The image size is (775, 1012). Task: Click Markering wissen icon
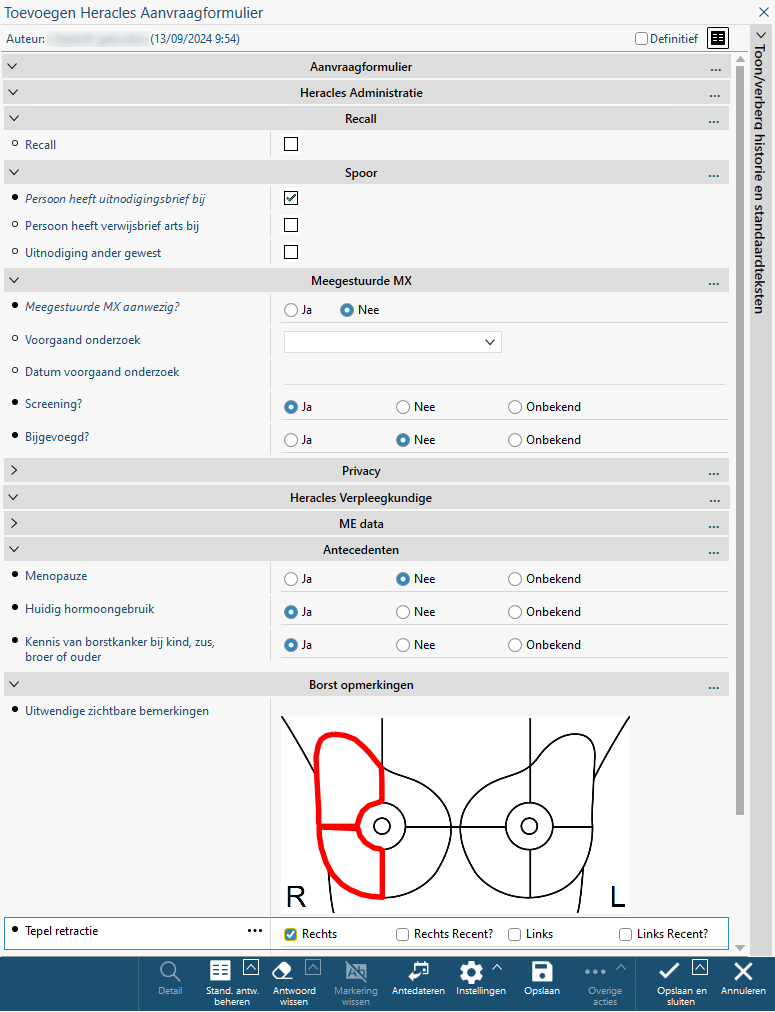(356, 971)
